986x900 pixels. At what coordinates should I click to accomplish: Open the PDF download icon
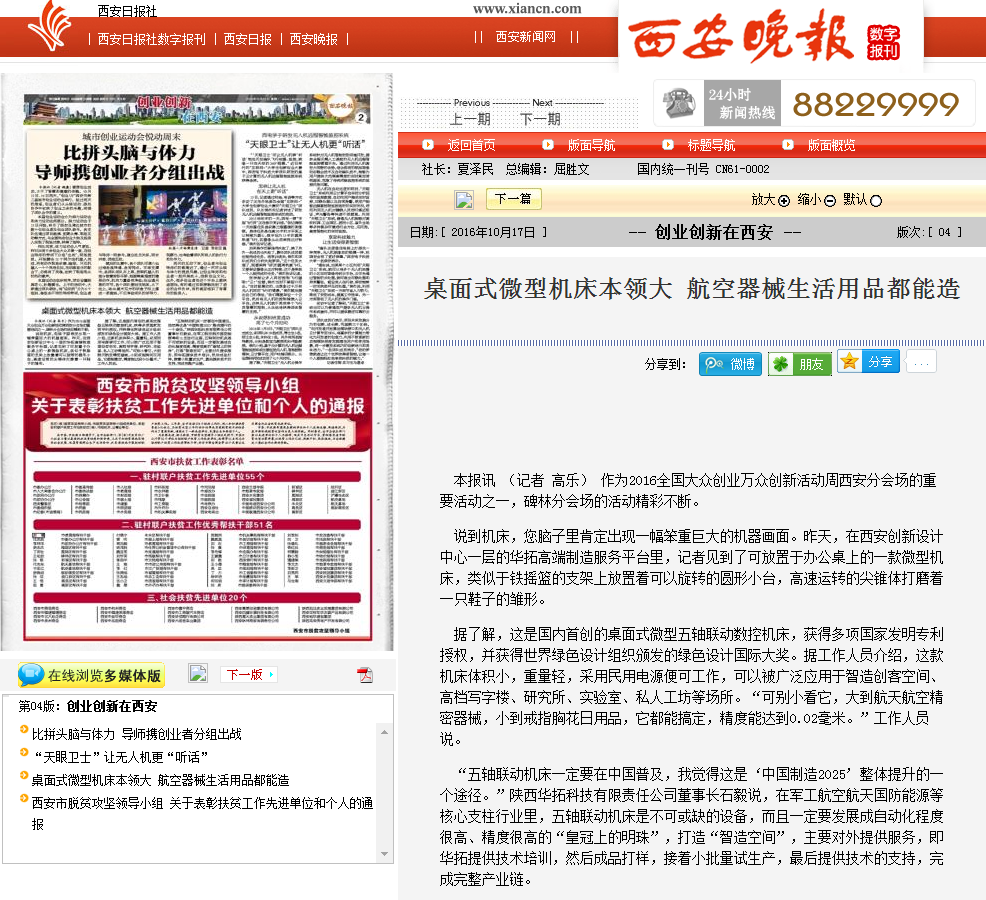coord(365,675)
